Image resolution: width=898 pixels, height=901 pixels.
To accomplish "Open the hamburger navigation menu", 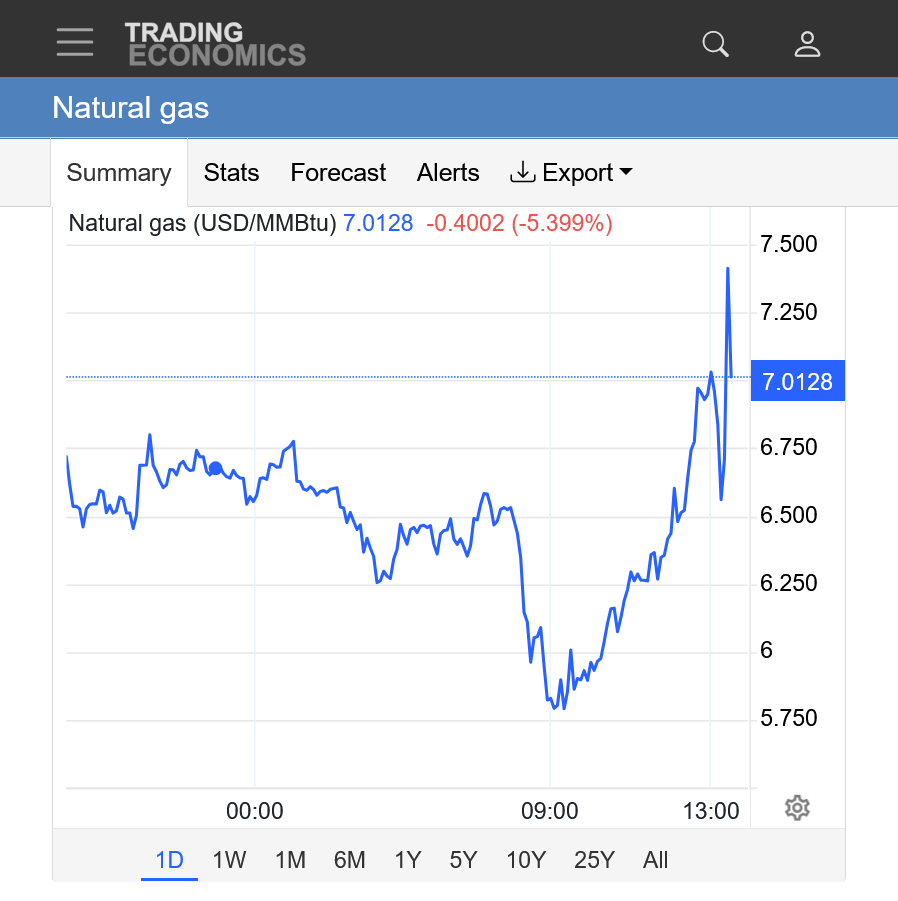I will point(75,42).
